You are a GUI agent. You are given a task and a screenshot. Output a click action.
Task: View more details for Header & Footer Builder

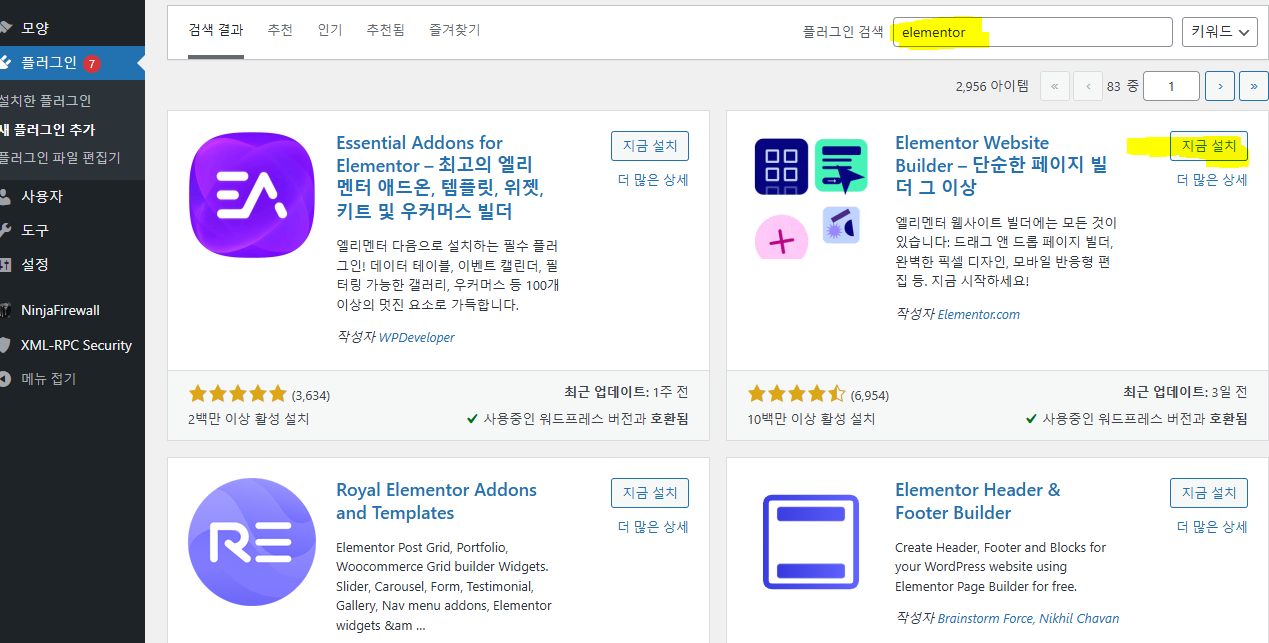1212,527
